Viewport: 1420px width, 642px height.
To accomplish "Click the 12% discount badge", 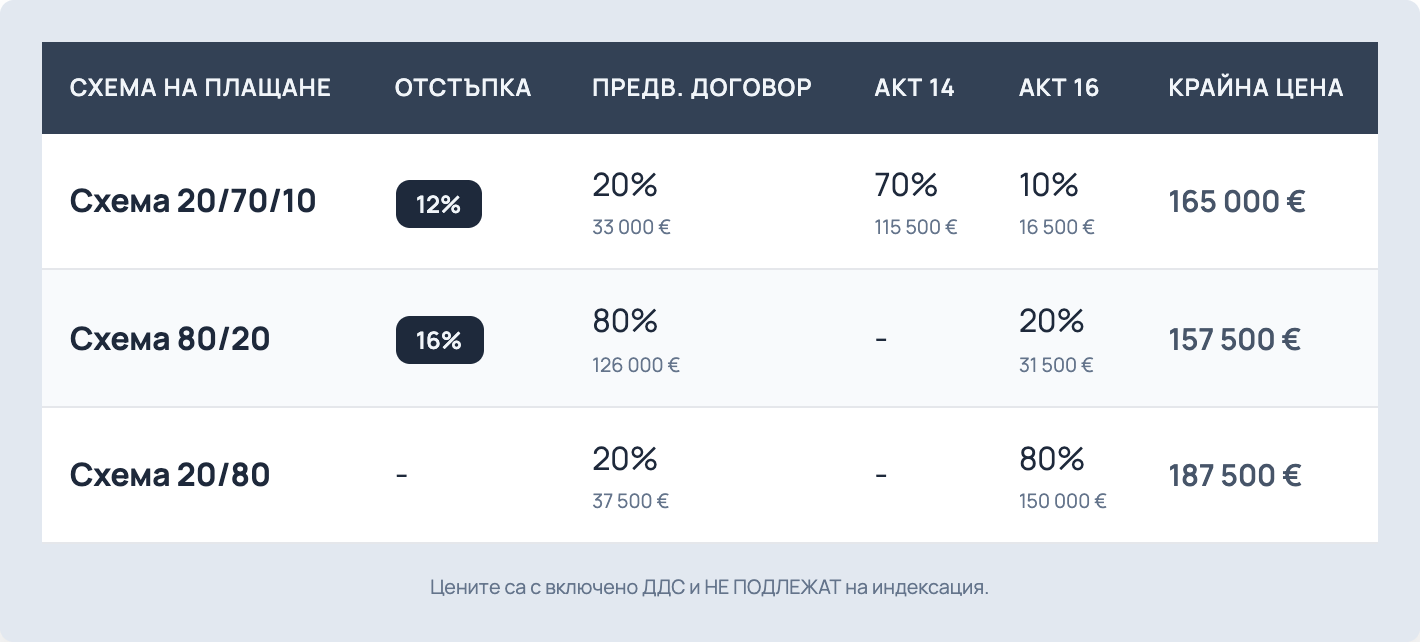I will click(438, 204).
